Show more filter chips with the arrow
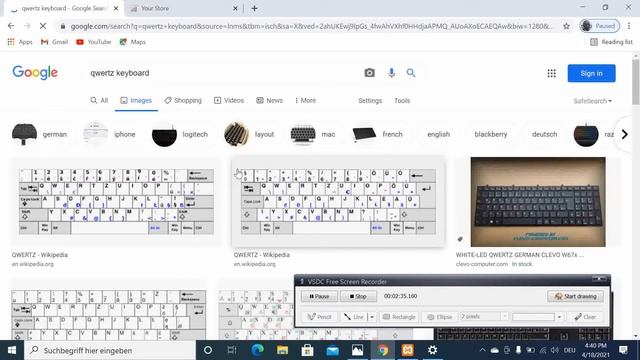Viewport: 640px width, 360px height. point(624,134)
